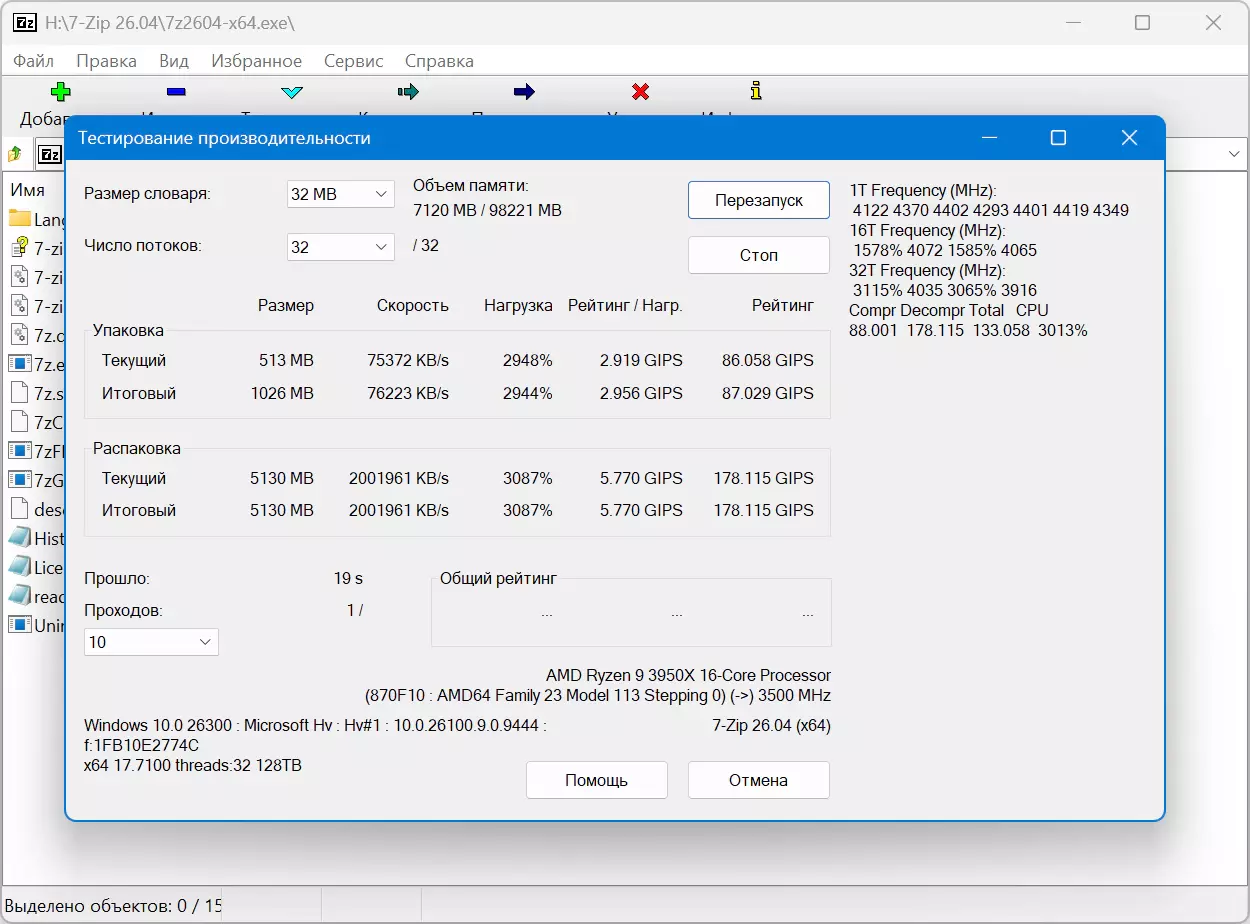
Task: Click the cyan checkmark Test toolbar icon
Action: pos(291,92)
